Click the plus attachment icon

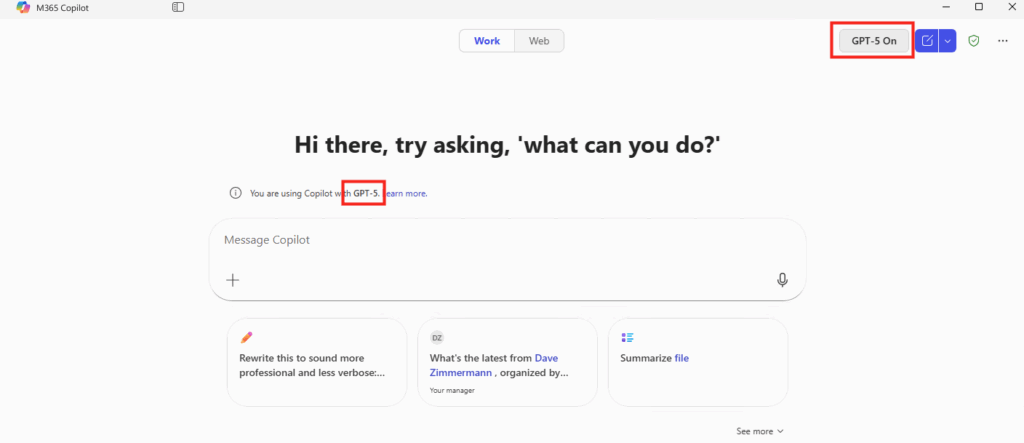[233, 280]
